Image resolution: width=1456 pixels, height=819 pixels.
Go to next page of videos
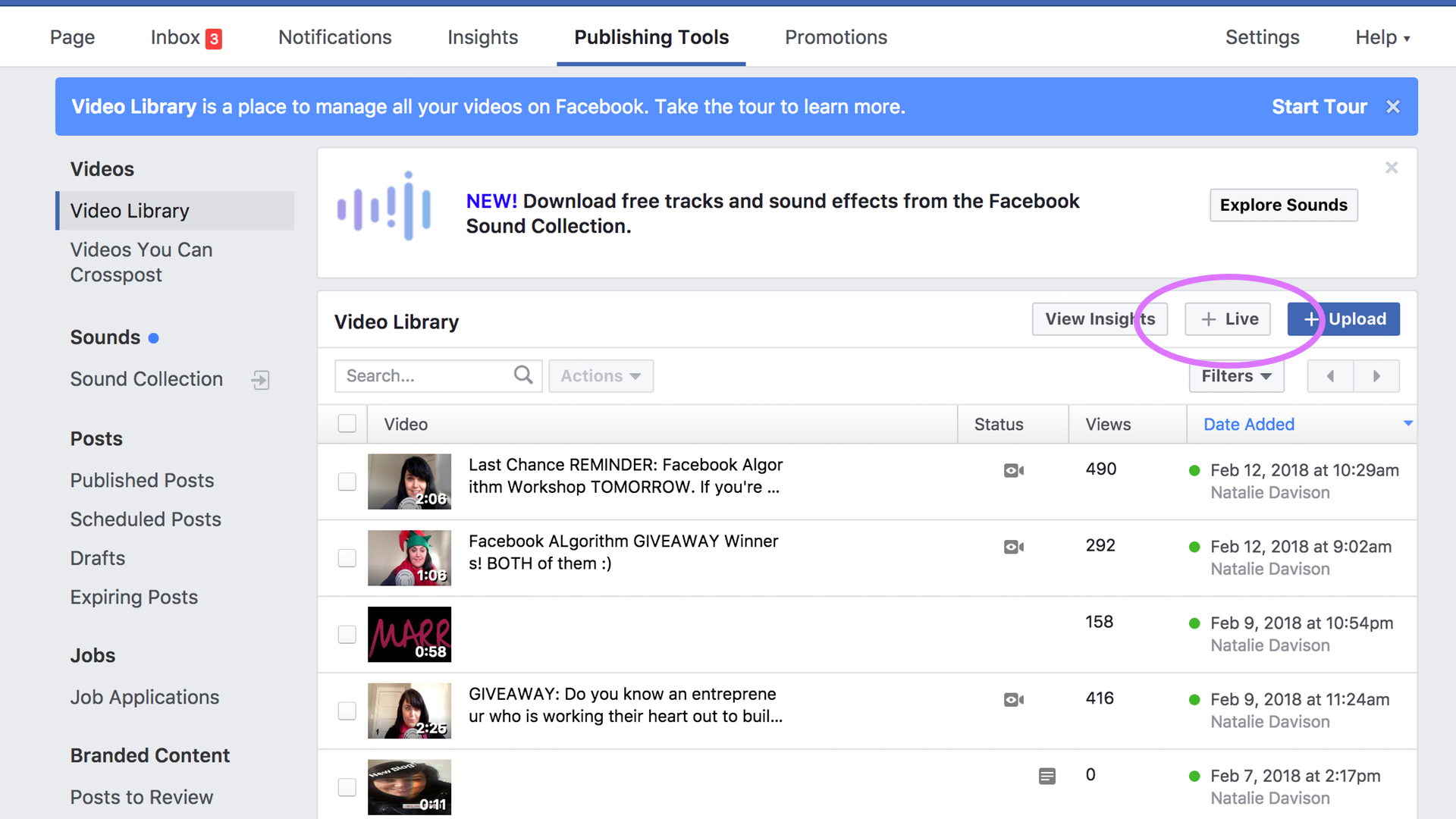point(1376,376)
